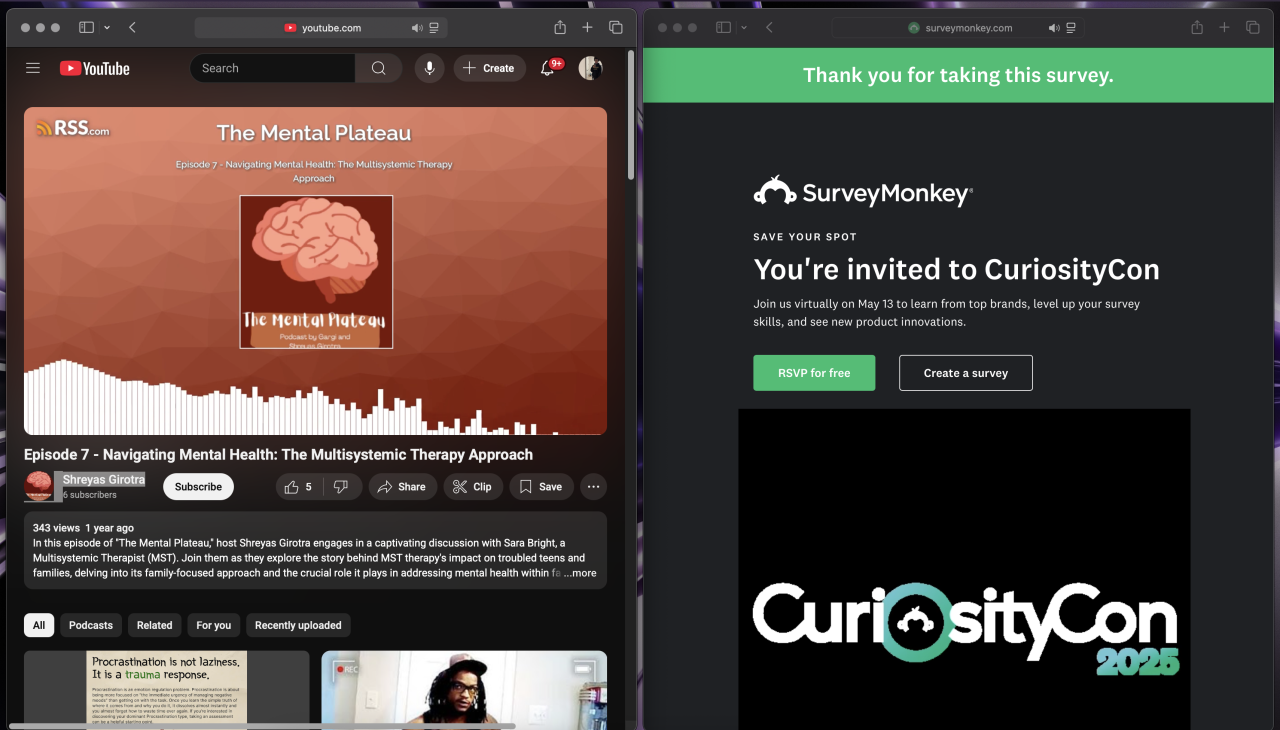The image size is (1280, 730).
Task: Show sidebar in the SurveyMonkey Safari window
Action: coord(723,28)
